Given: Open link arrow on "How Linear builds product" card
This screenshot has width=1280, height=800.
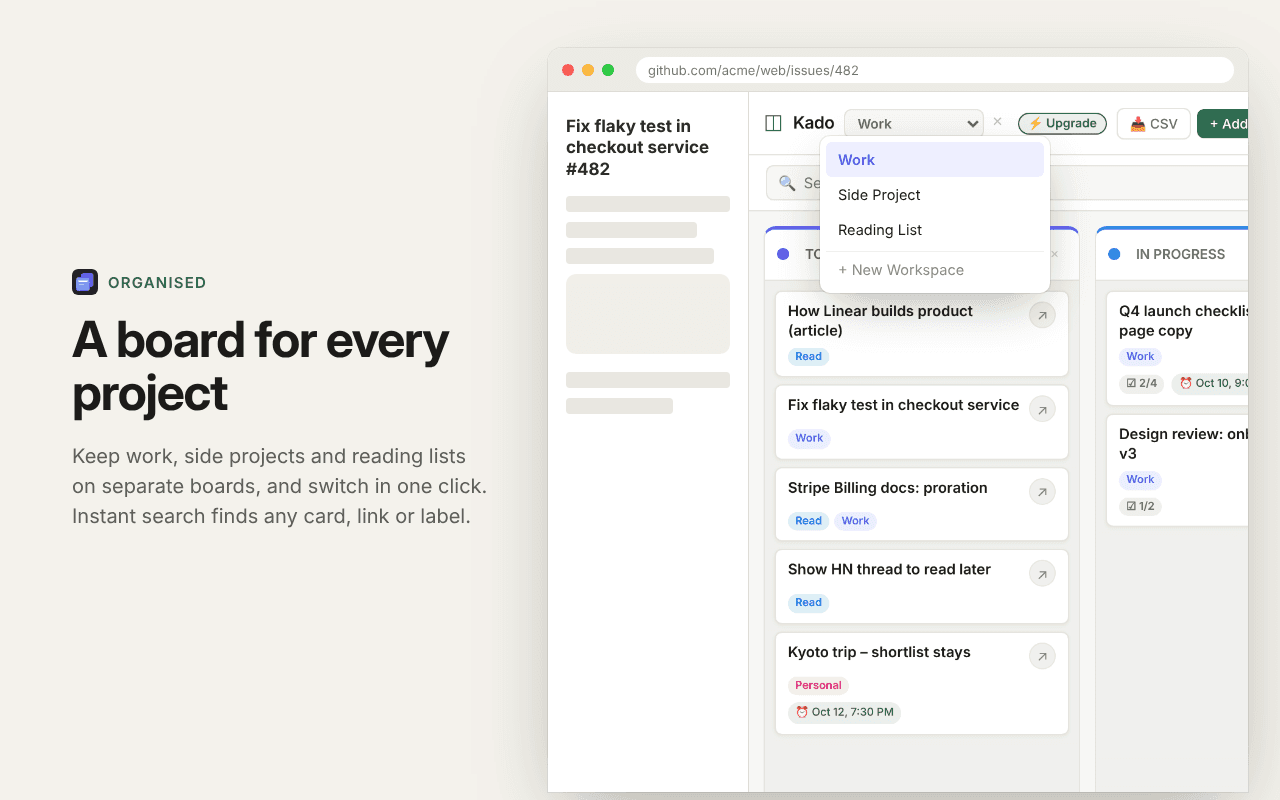Looking at the screenshot, I should click(x=1042, y=316).
